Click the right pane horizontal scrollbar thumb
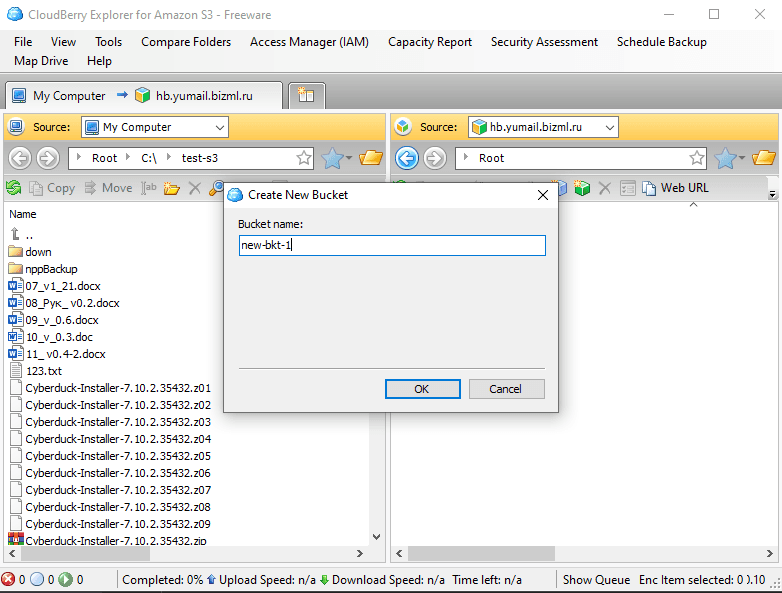Viewport: 782px width, 593px height. coord(481,553)
